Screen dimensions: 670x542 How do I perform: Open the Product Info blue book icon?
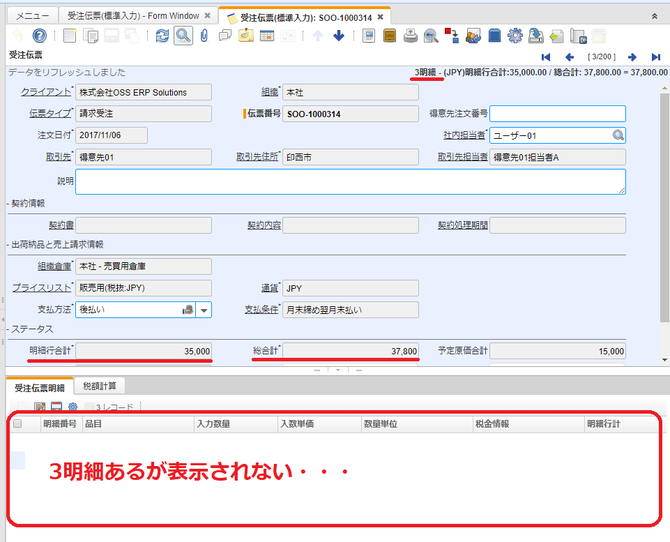[x=494, y=35]
